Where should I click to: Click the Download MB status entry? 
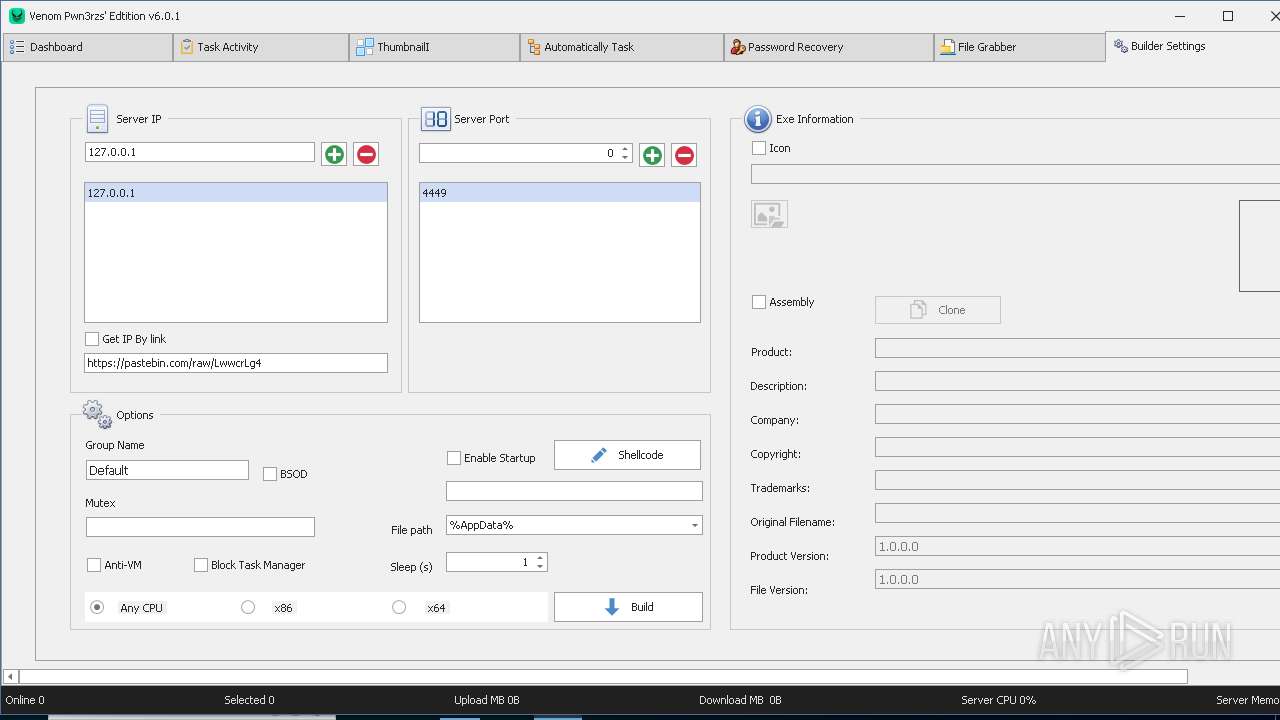[740, 700]
